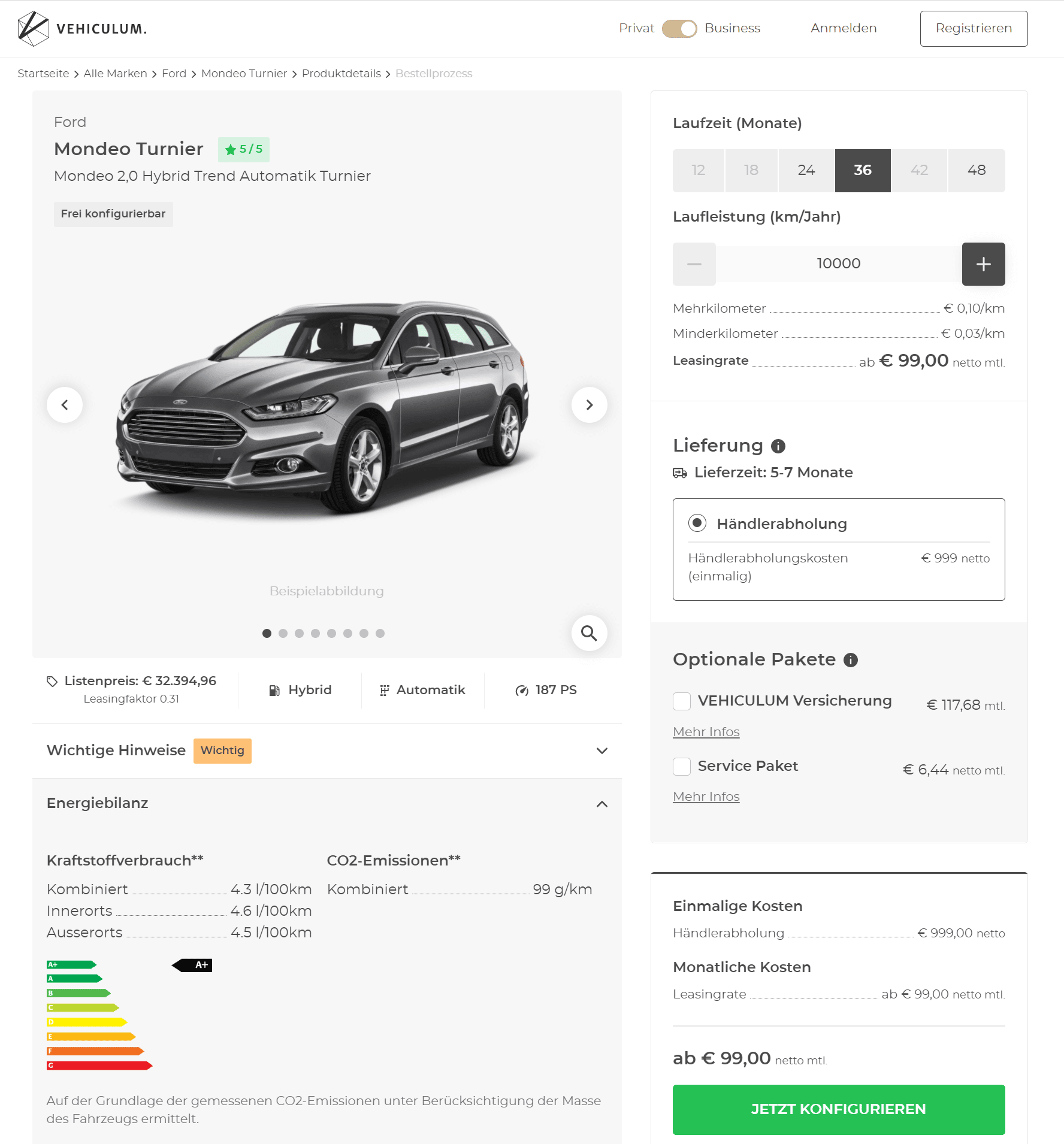Click the Frei konfigurierbar tag

(113, 214)
